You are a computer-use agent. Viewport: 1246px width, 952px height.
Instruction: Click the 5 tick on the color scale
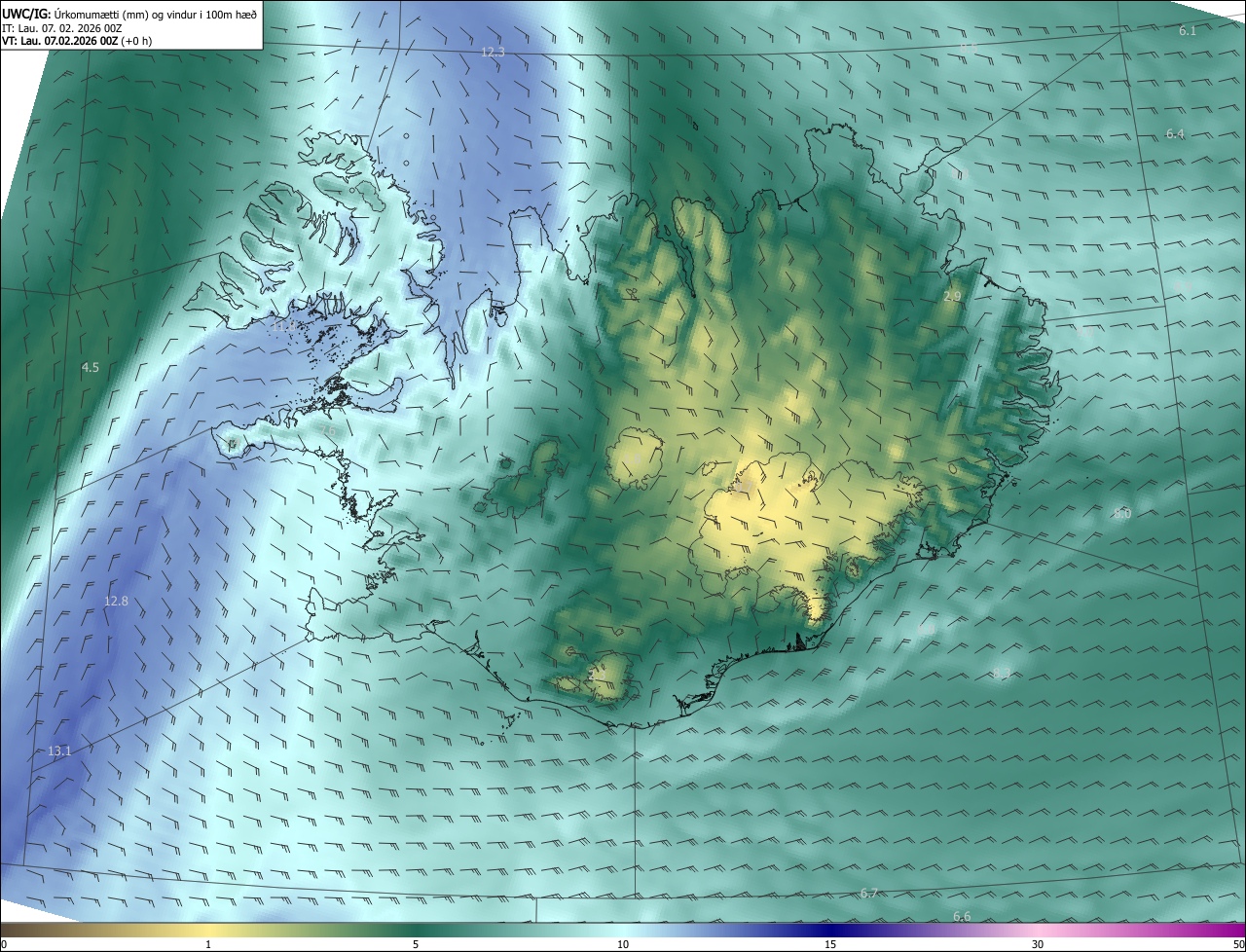click(416, 944)
